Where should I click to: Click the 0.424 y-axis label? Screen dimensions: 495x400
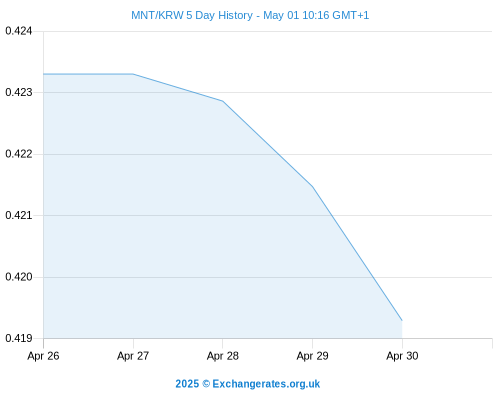(x=19, y=31)
